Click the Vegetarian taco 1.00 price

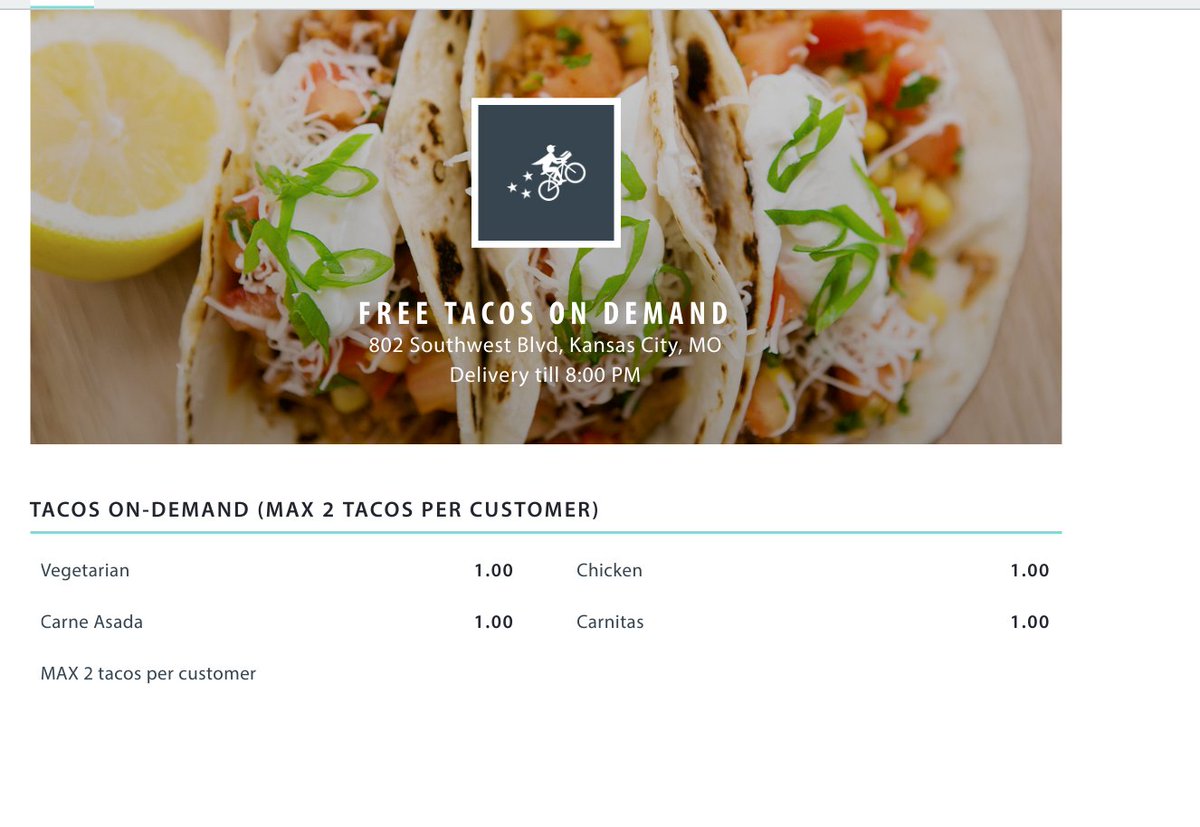click(x=494, y=571)
